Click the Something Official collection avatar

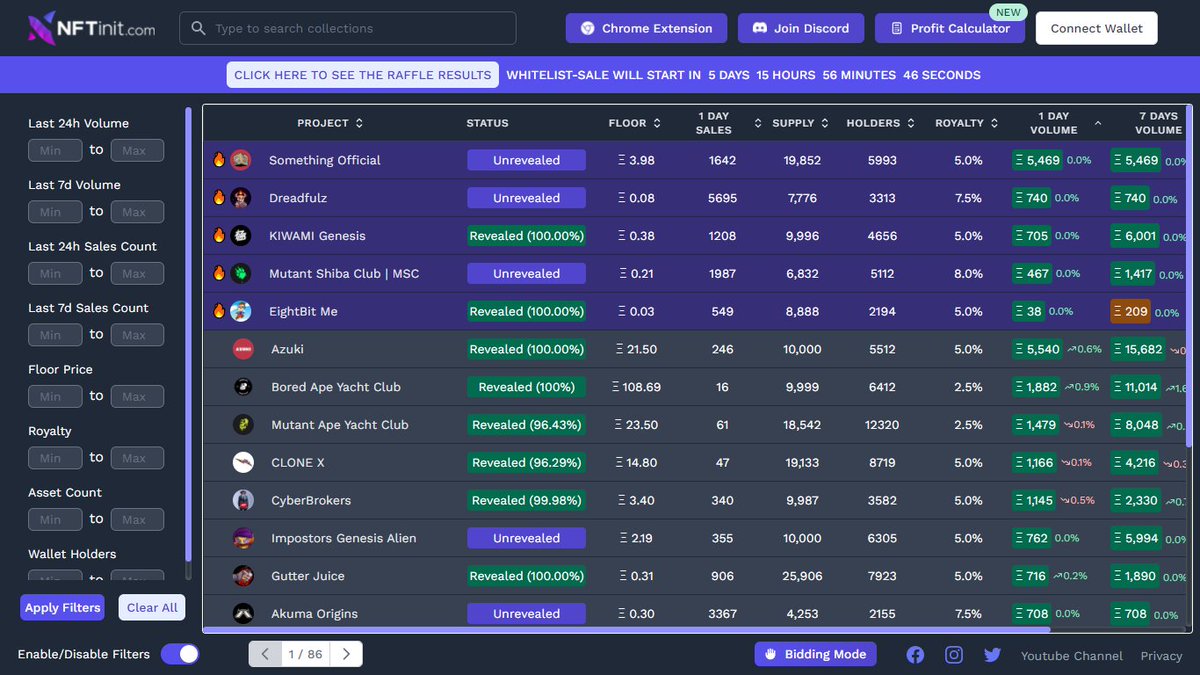point(240,160)
